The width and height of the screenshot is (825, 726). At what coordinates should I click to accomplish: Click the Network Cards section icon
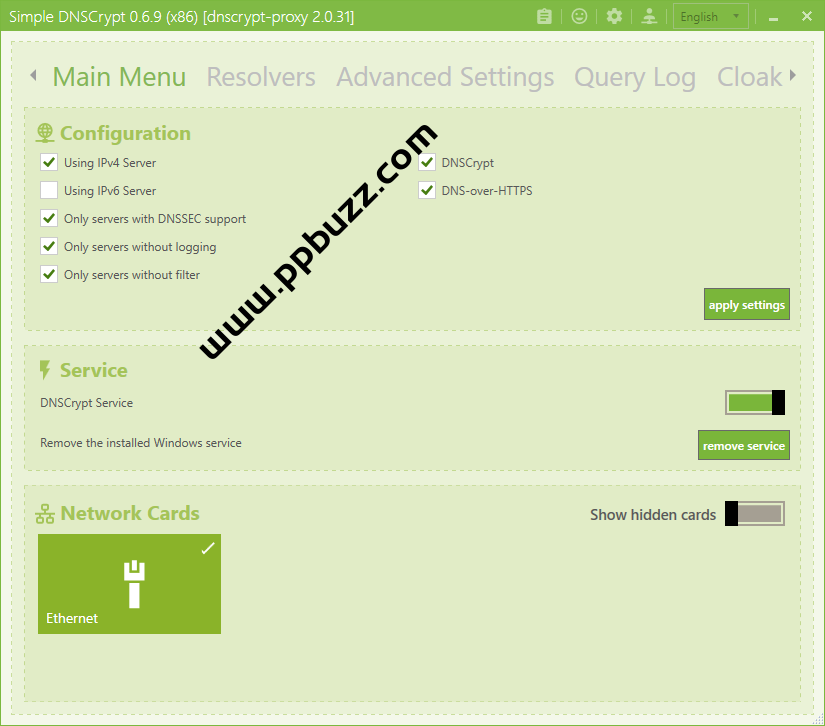(x=45, y=514)
